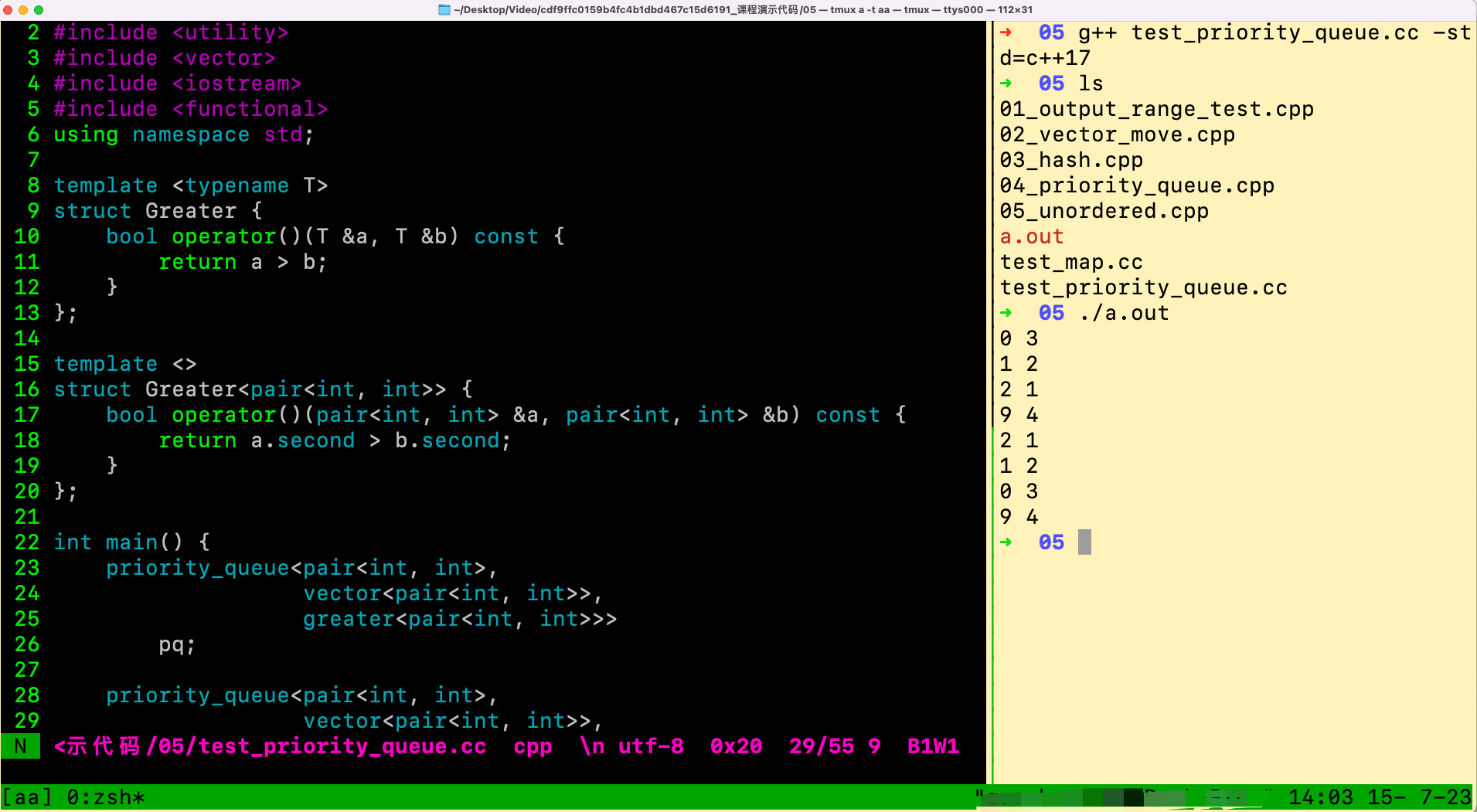Image resolution: width=1477 pixels, height=812 pixels.
Task: Click '02_vector_move.cpp' in ls output
Action: click(x=1117, y=134)
